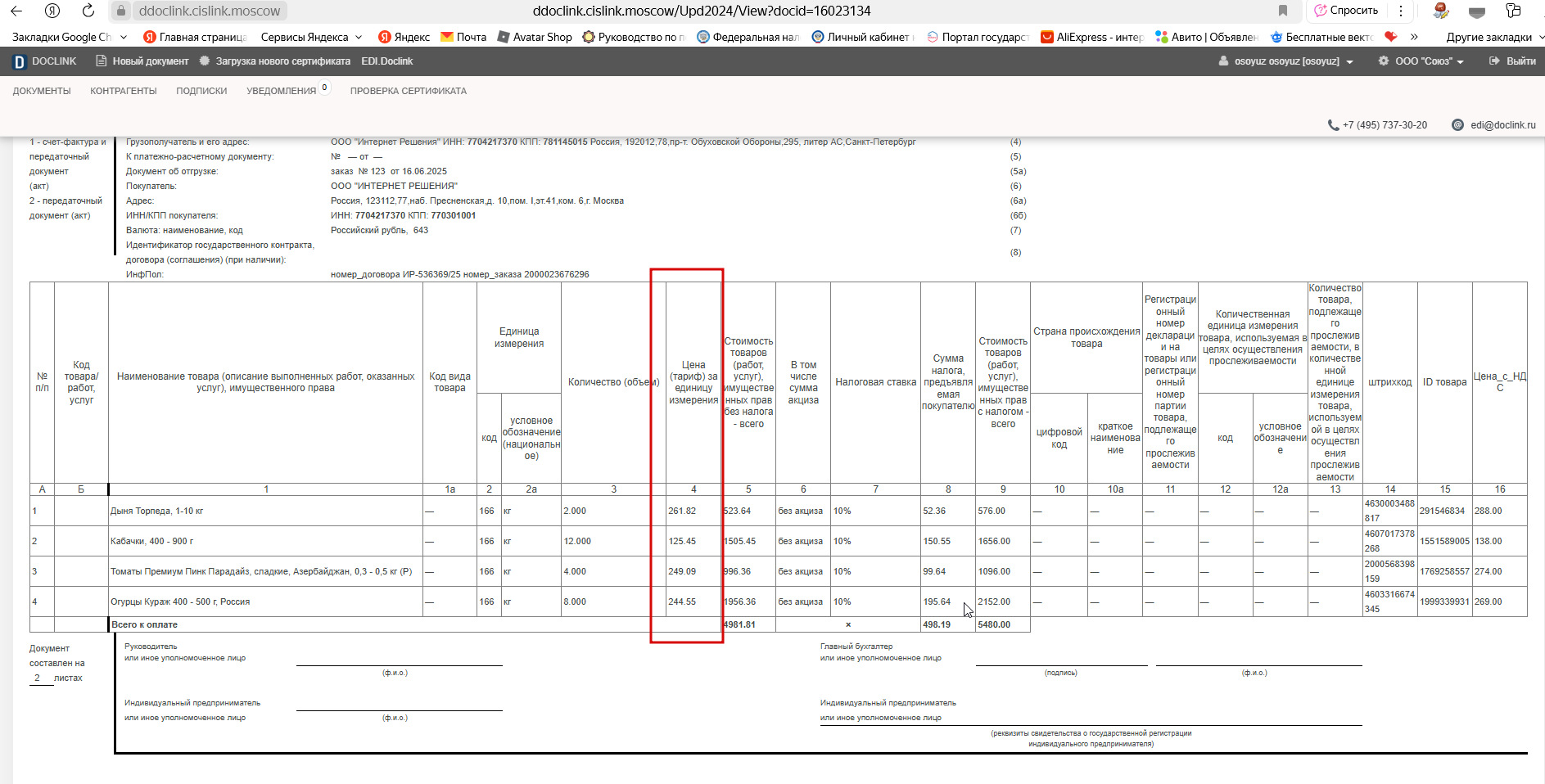
Task: Click the address bar domain ddoclink.cislink.moscow
Action: click(209, 11)
